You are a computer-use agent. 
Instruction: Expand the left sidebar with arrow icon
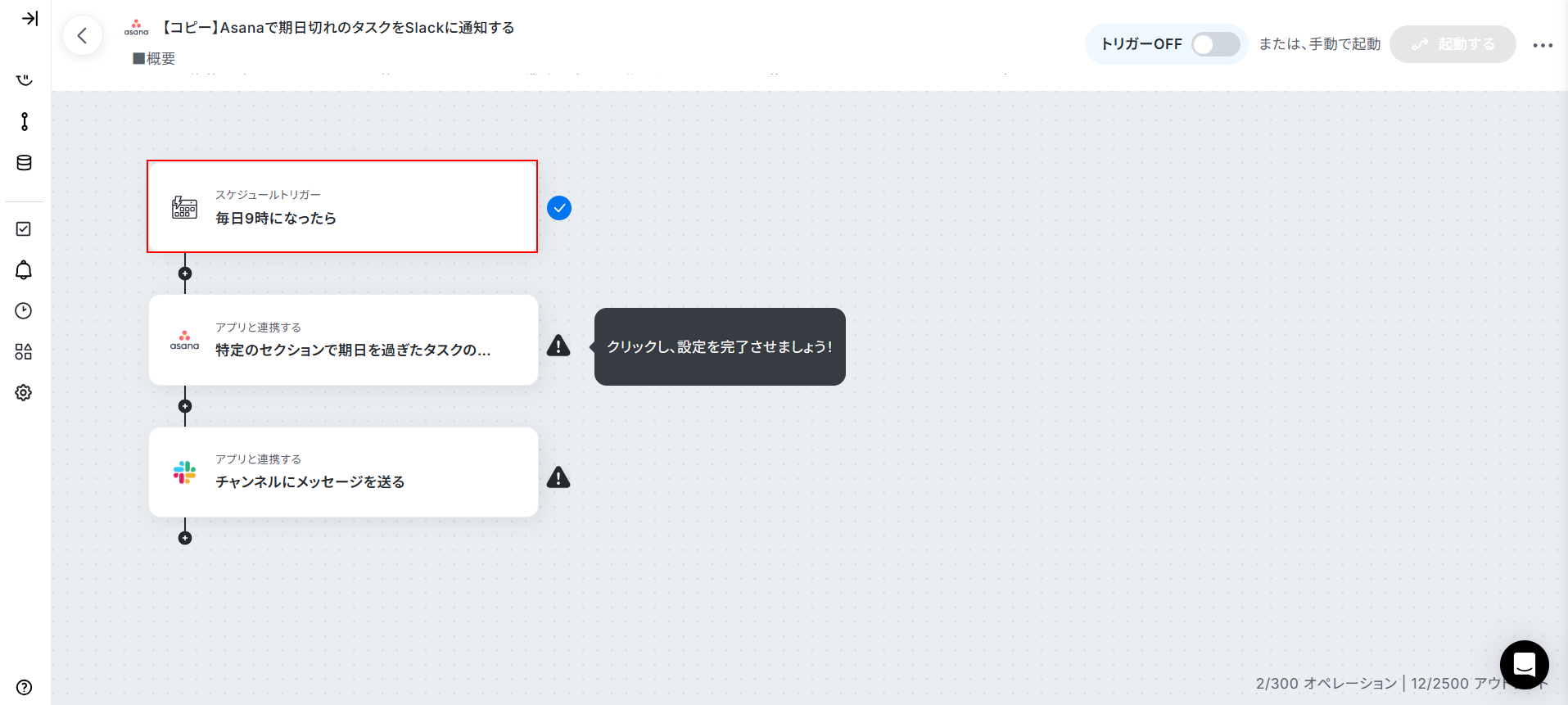pos(29,18)
